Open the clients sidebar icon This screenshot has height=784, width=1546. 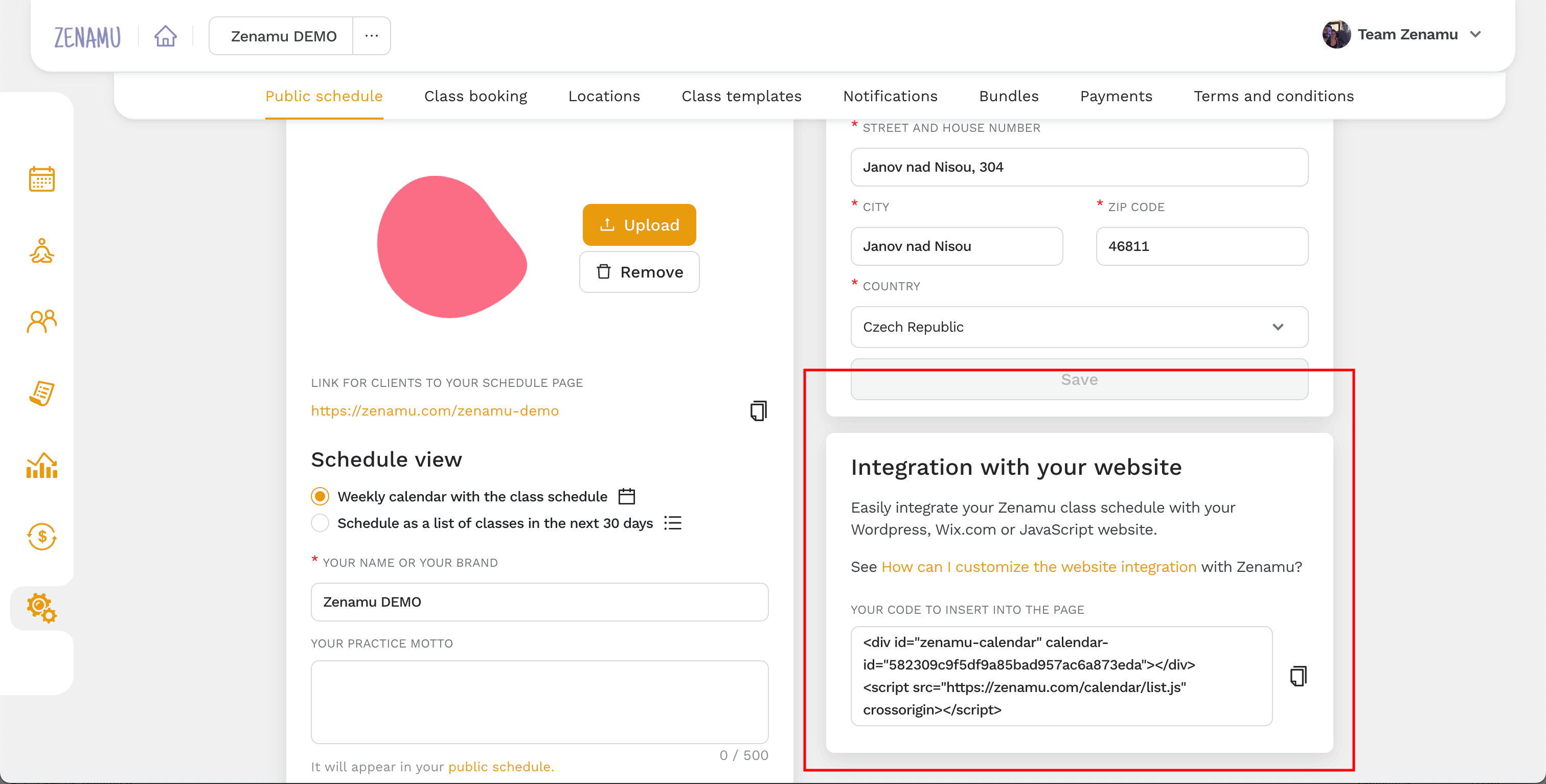(41, 321)
